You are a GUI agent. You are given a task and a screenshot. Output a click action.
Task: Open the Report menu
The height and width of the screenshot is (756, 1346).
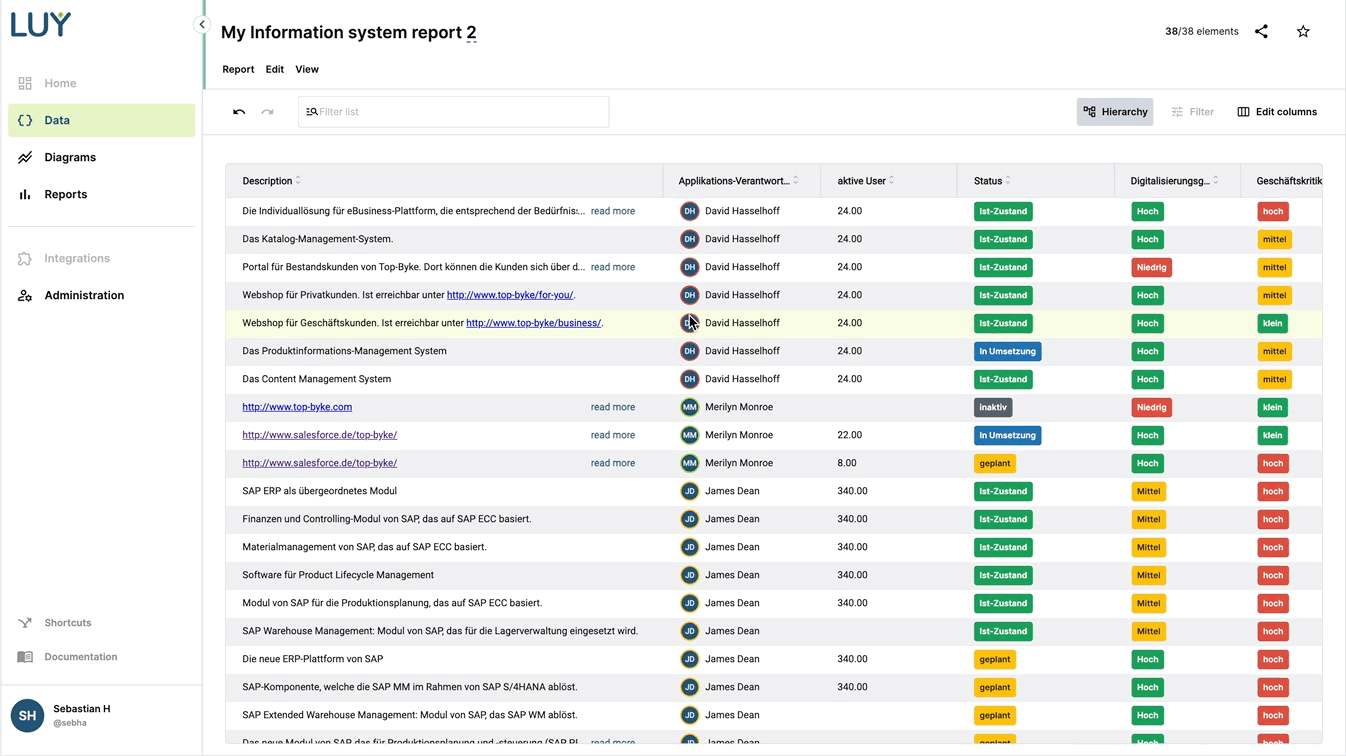click(x=238, y=69)
